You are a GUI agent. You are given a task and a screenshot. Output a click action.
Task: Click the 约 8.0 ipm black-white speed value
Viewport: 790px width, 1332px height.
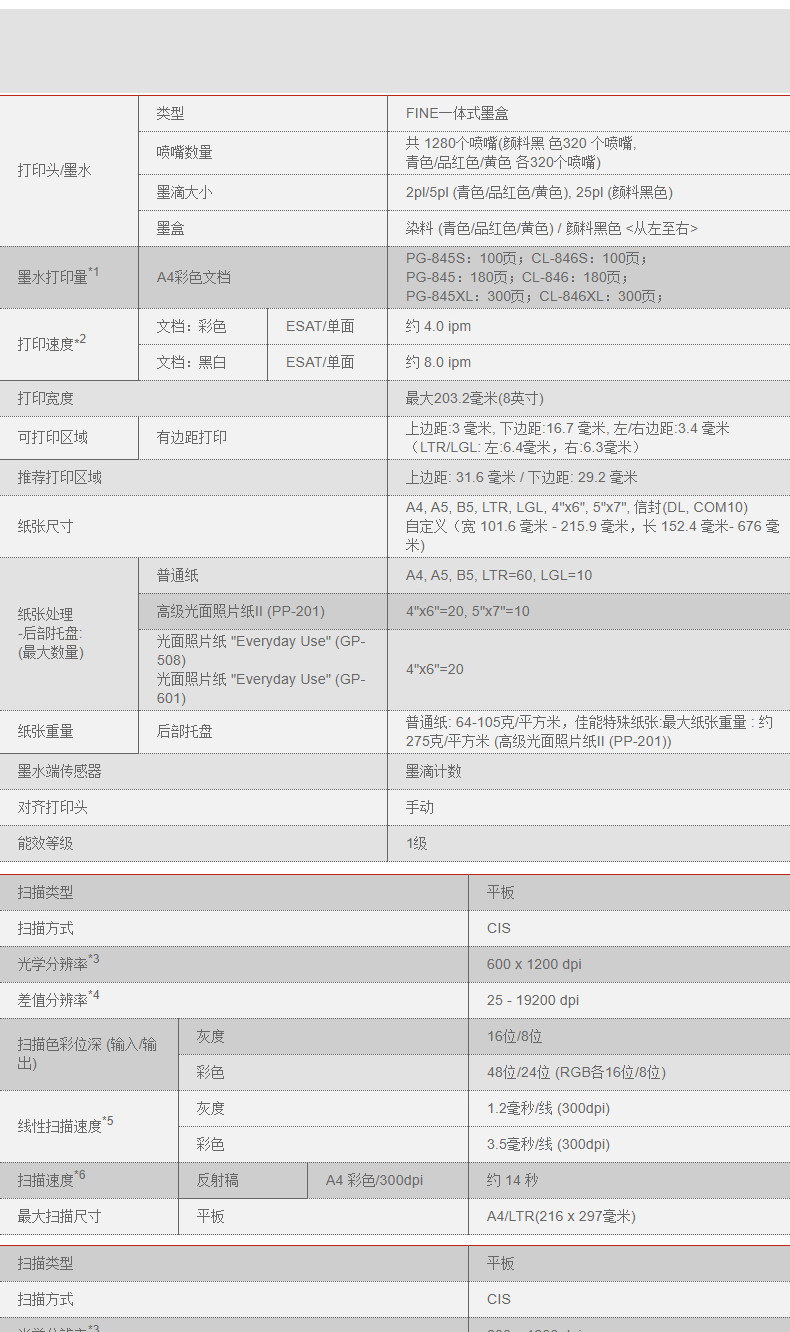point(438,362)
